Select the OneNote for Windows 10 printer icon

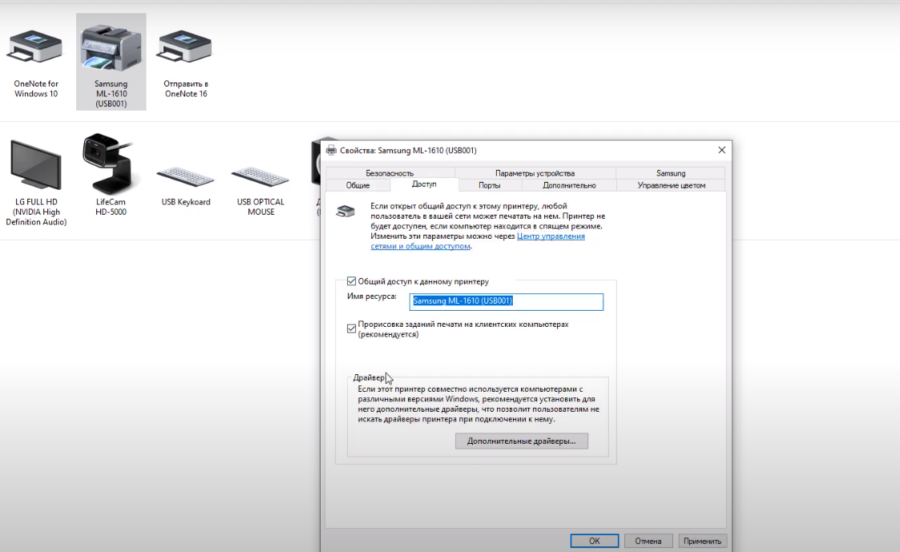36,47
